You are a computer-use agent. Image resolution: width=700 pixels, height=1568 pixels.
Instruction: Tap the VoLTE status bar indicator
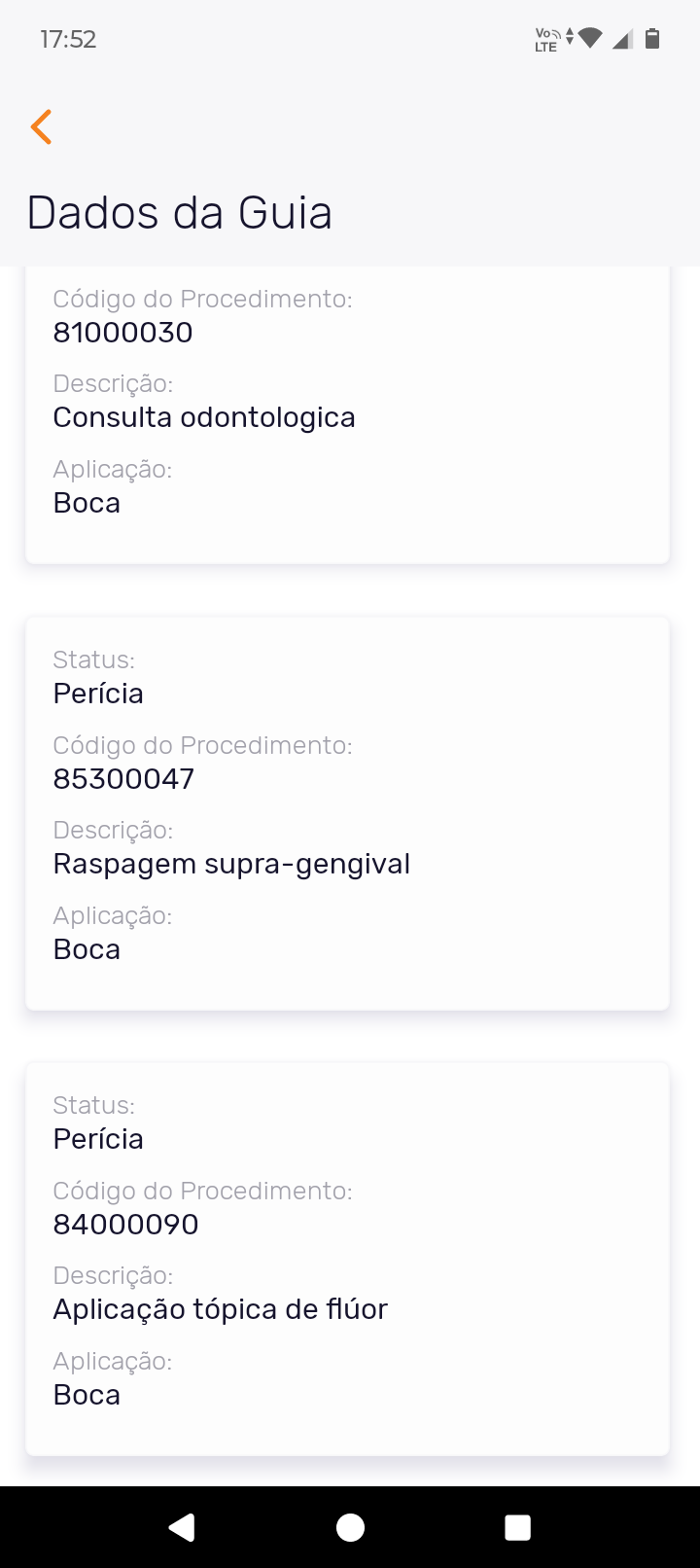[x=548, y=40]
